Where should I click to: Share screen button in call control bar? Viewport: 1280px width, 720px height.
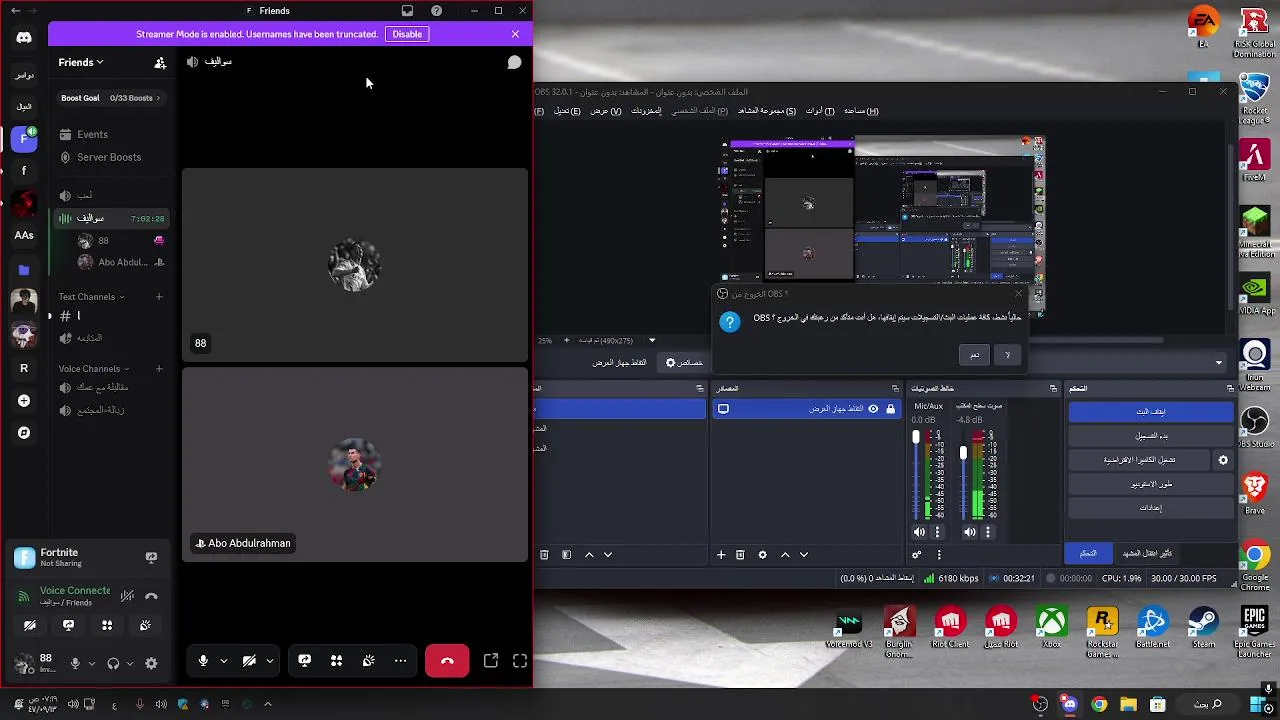click(305, 661)
